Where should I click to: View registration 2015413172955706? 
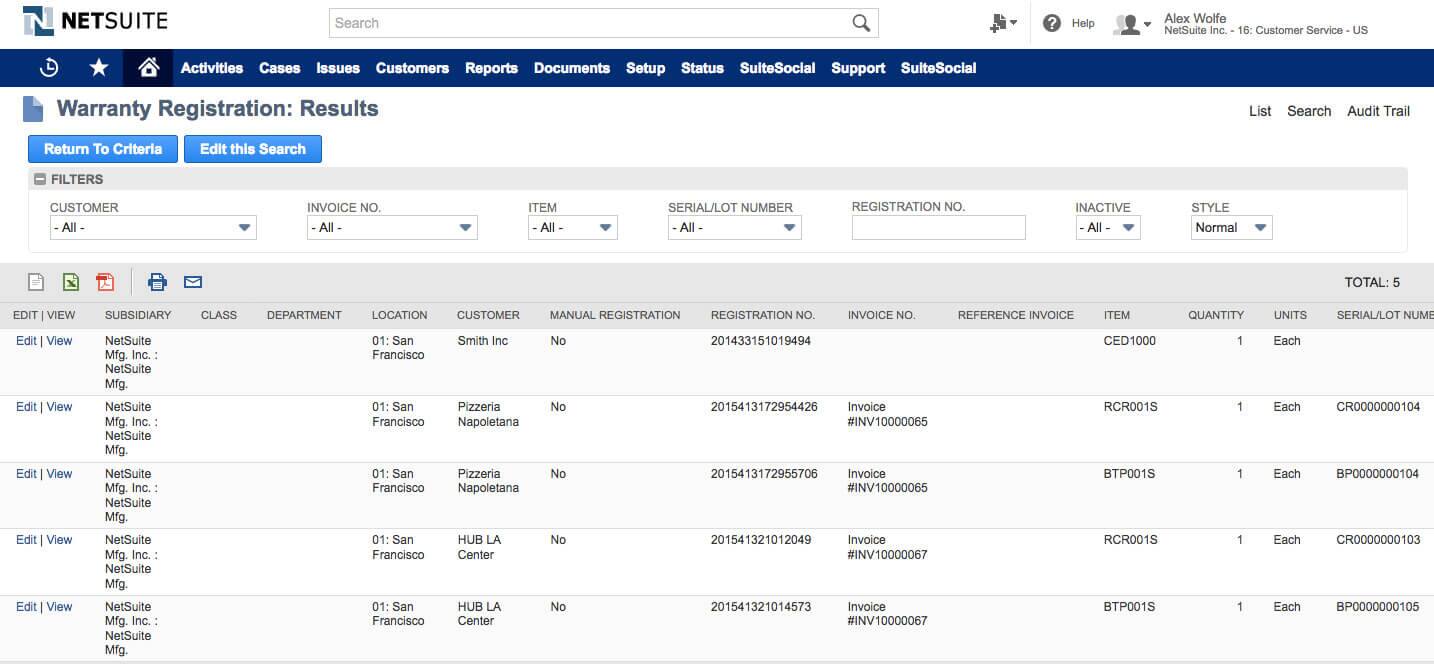coord(59,474)
